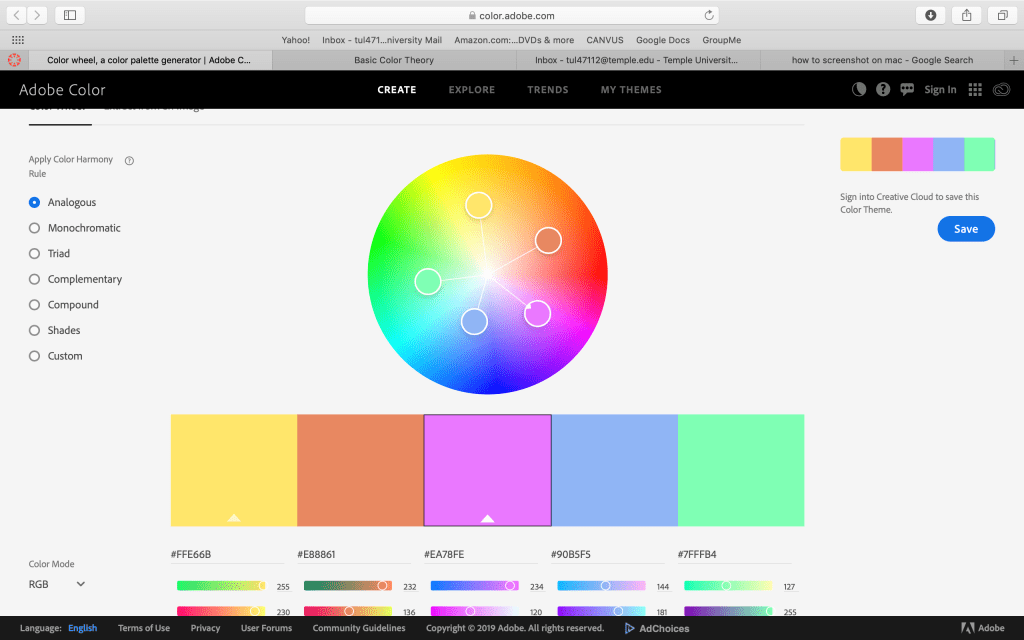This screenshot has height=640, width=1024.
Task: Click the Sign In link
Action: (940, 90)
